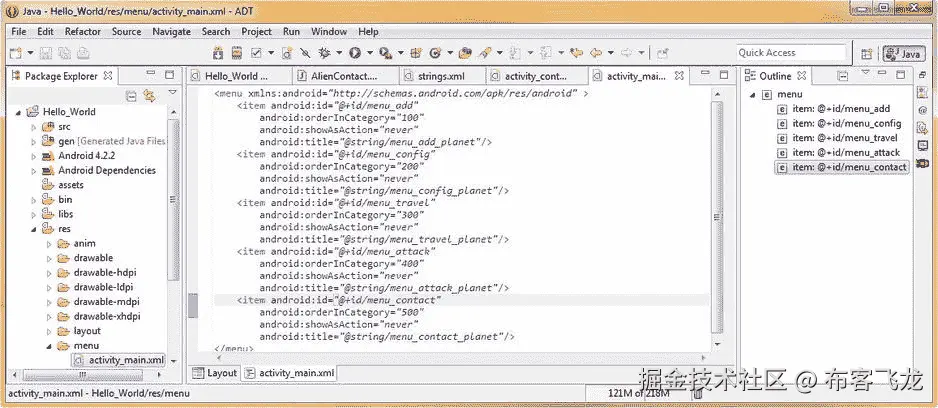This screenshot has height=408, width=938.
Task: Collapse the Hello_World project node
Action: pyautogui.click(x=19, y=112)
